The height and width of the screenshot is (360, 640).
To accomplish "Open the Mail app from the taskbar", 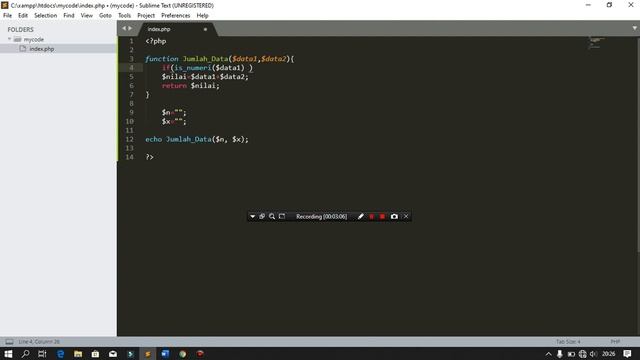I will pyautogui.click(x=113, y=354).
